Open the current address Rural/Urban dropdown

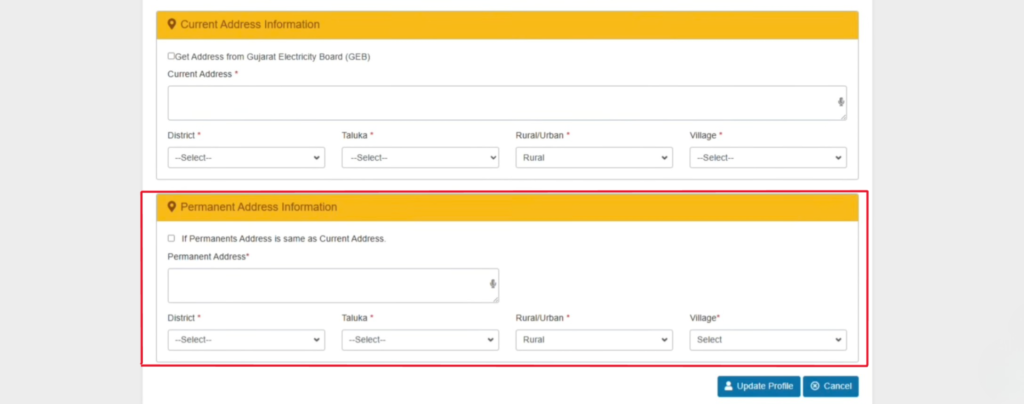[x=594, y=158]
